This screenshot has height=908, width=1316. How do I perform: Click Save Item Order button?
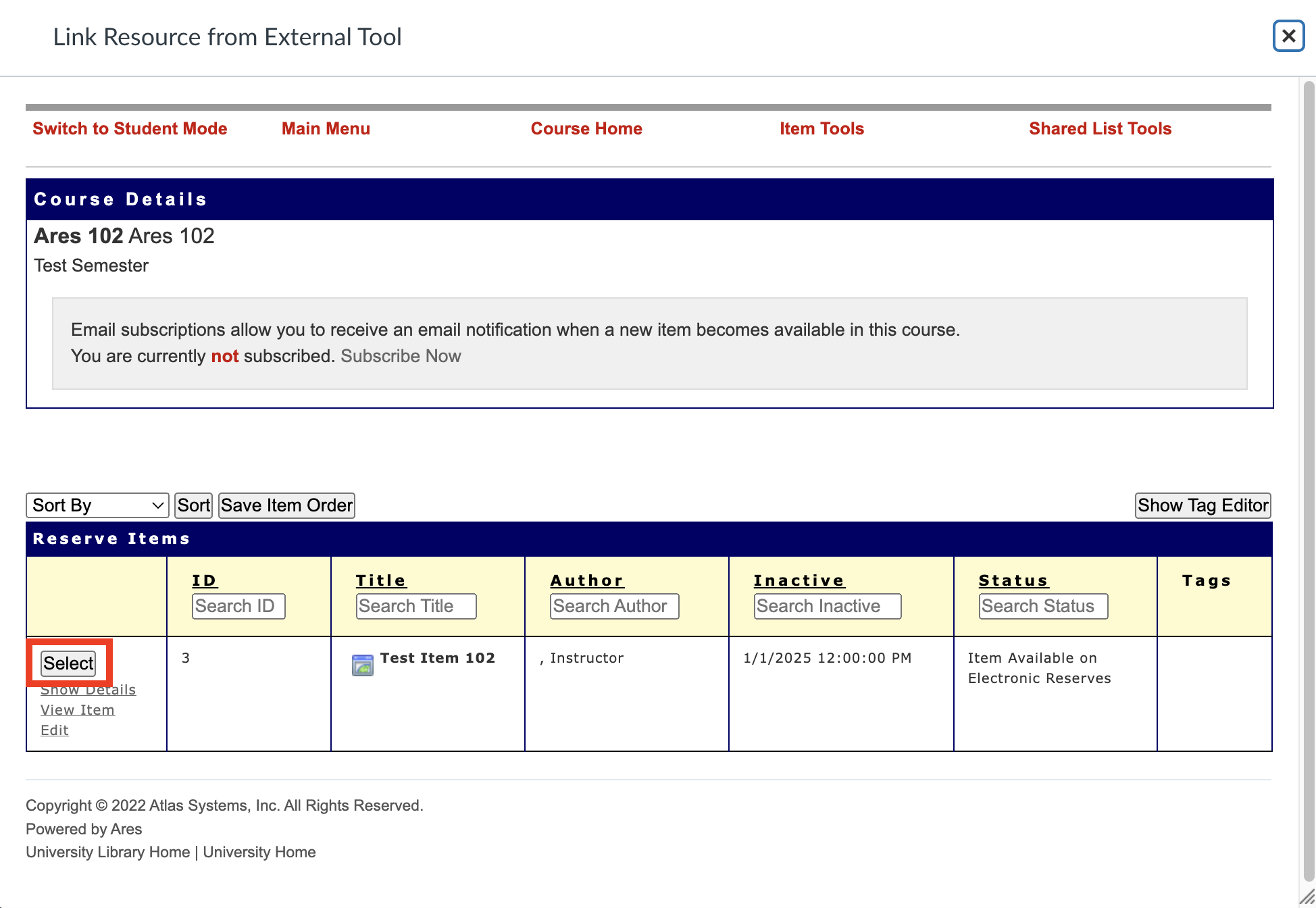pos(286,505)
